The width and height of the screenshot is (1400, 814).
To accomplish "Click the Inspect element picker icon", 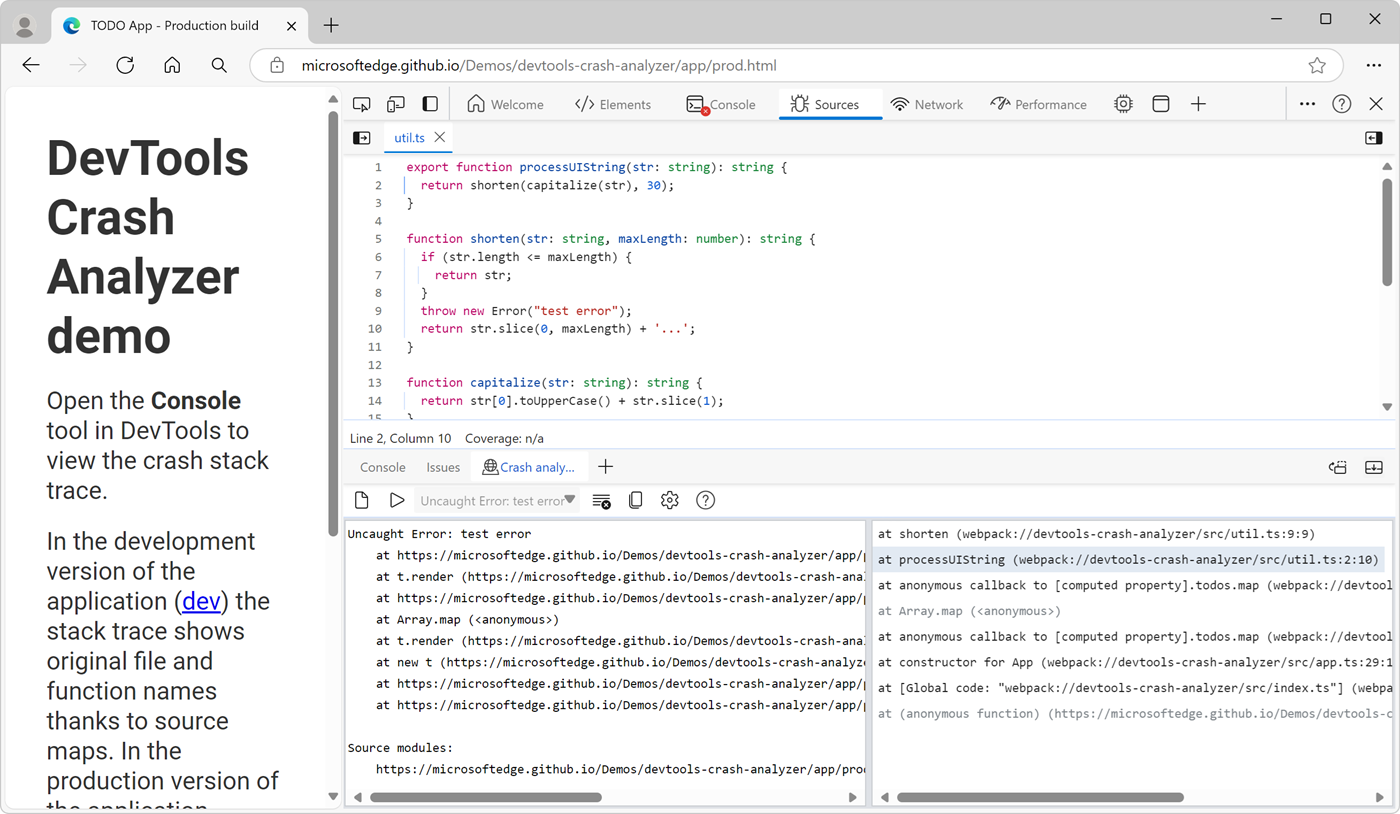I will [362, 104].
